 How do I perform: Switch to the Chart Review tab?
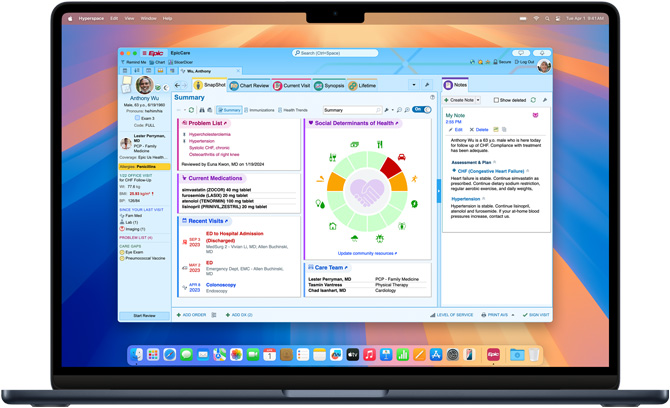[250, 86]
